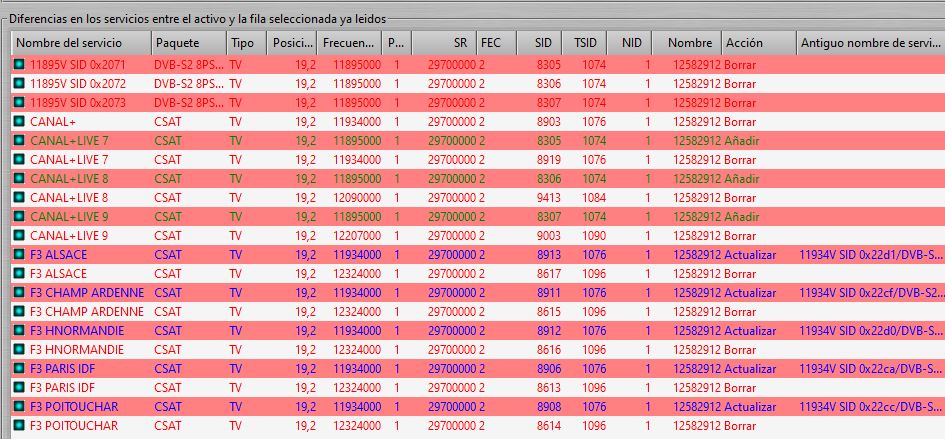Click TSID value 1090
This screenshot has width=945, height=439.
tap(594, 235)
